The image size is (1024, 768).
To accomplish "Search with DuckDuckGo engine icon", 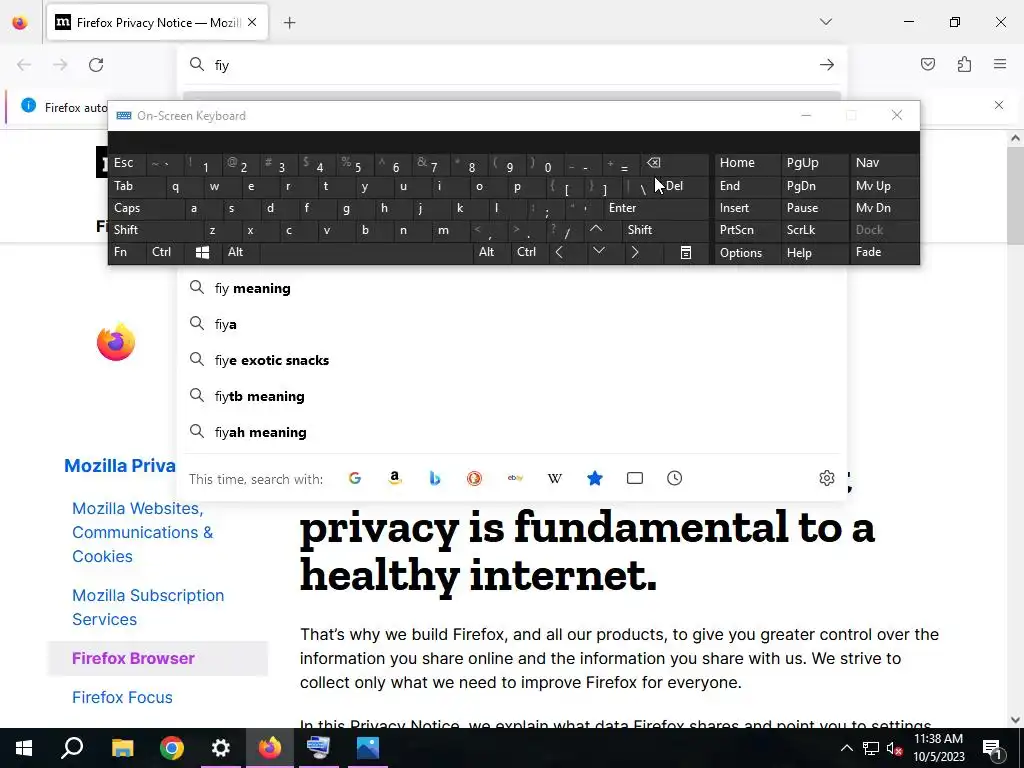I will [475, 479].
